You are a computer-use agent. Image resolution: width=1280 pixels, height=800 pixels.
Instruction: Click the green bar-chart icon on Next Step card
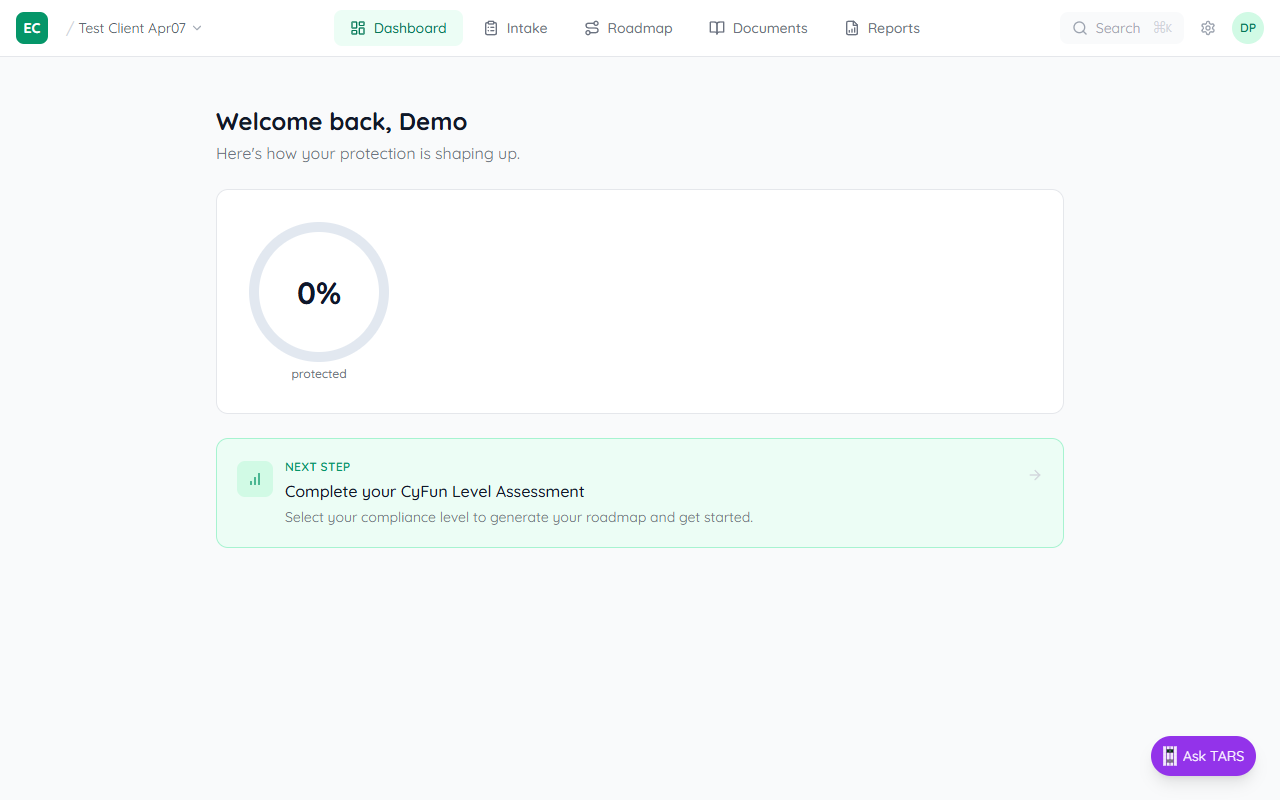pos(254,479)
